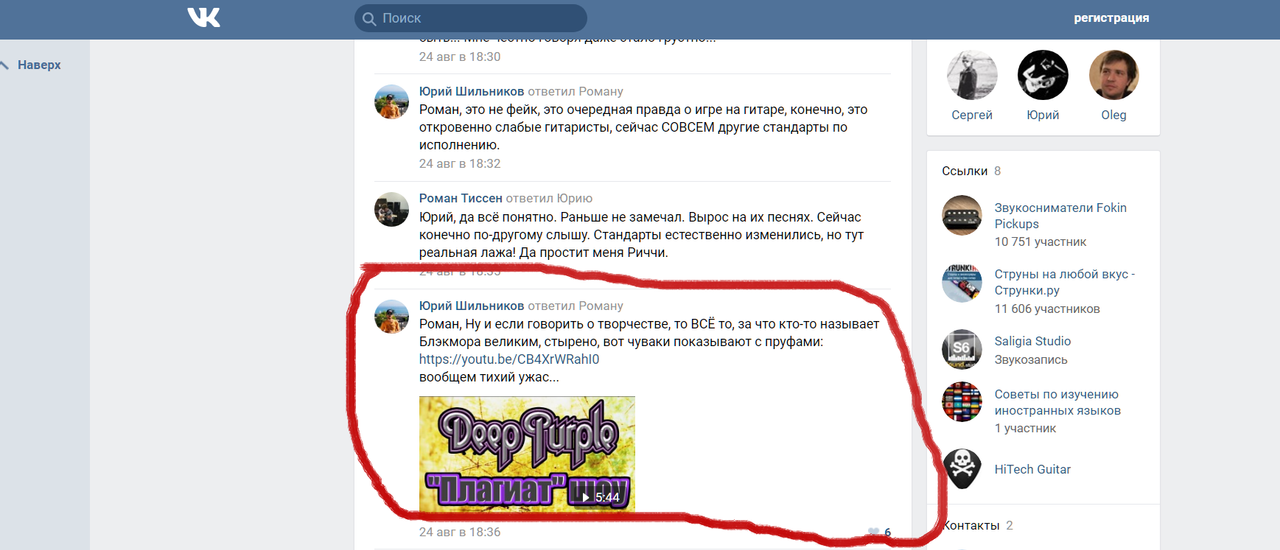This screenshot has height=550, width=1280.
Task: Click the search magnifier icon
Action: [369, 18]
